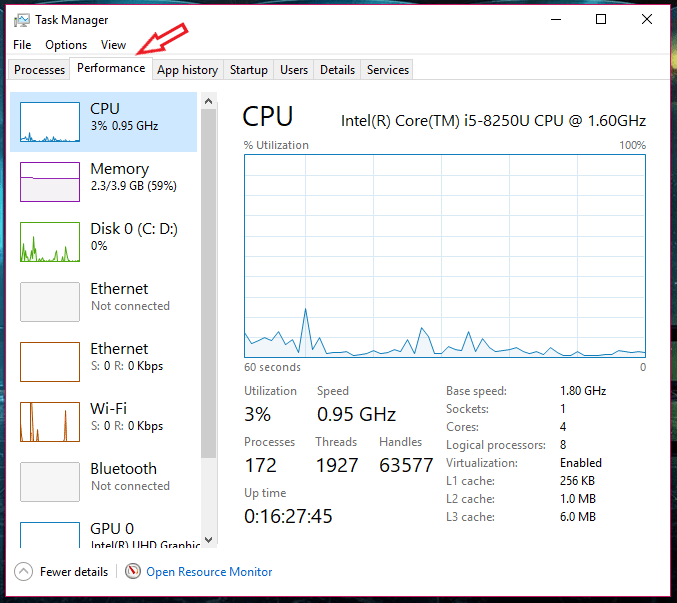Click the Fewer details button text
The width and height of the screenshot is (677, 603).
pos(74,572)
